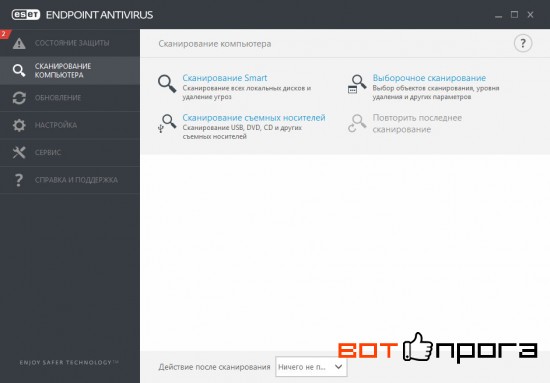Viewport: 550px width, 383px height.
Task: Open help with round question mark button
Action: 523,43
